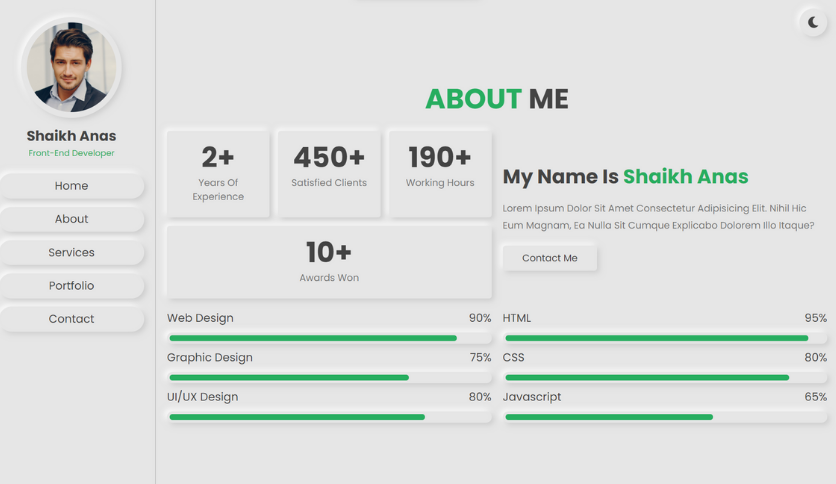
Task: Click the HTML skill progress bar
Action: pyautogui.click(x=665, y=338)
